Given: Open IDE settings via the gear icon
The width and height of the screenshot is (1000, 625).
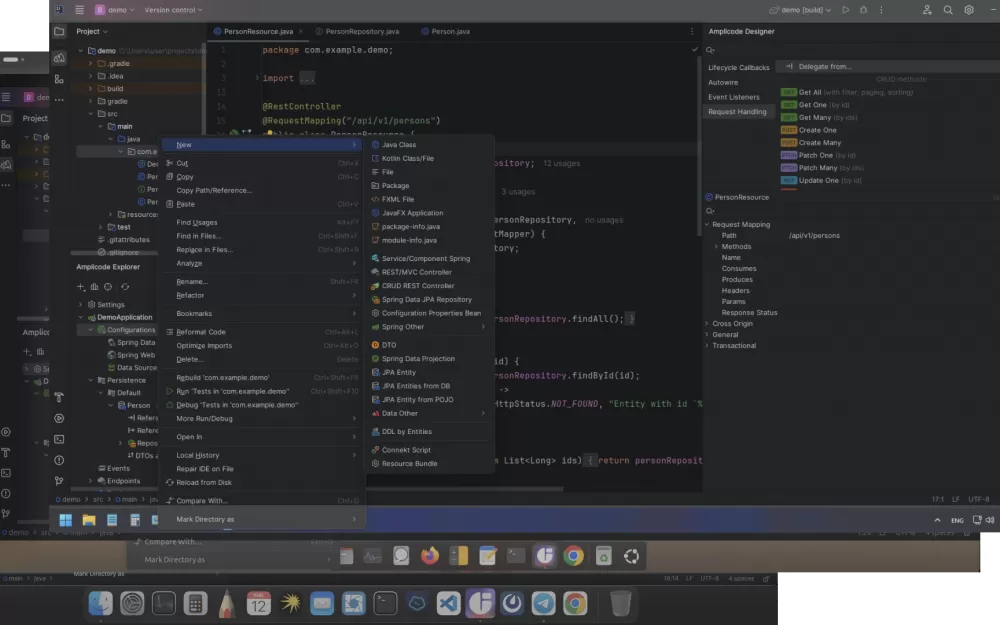Looking at the screenshot, I should point(969,10).
